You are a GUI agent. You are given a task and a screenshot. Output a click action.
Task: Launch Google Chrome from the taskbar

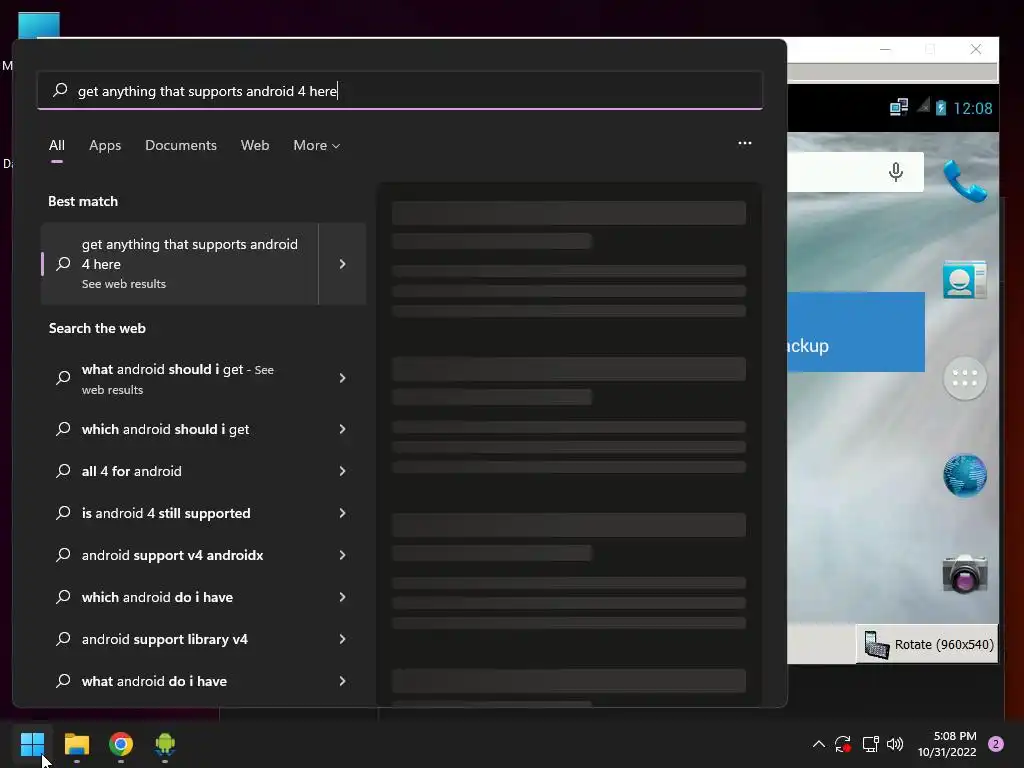pyautogui.click(x=121, y=744)
